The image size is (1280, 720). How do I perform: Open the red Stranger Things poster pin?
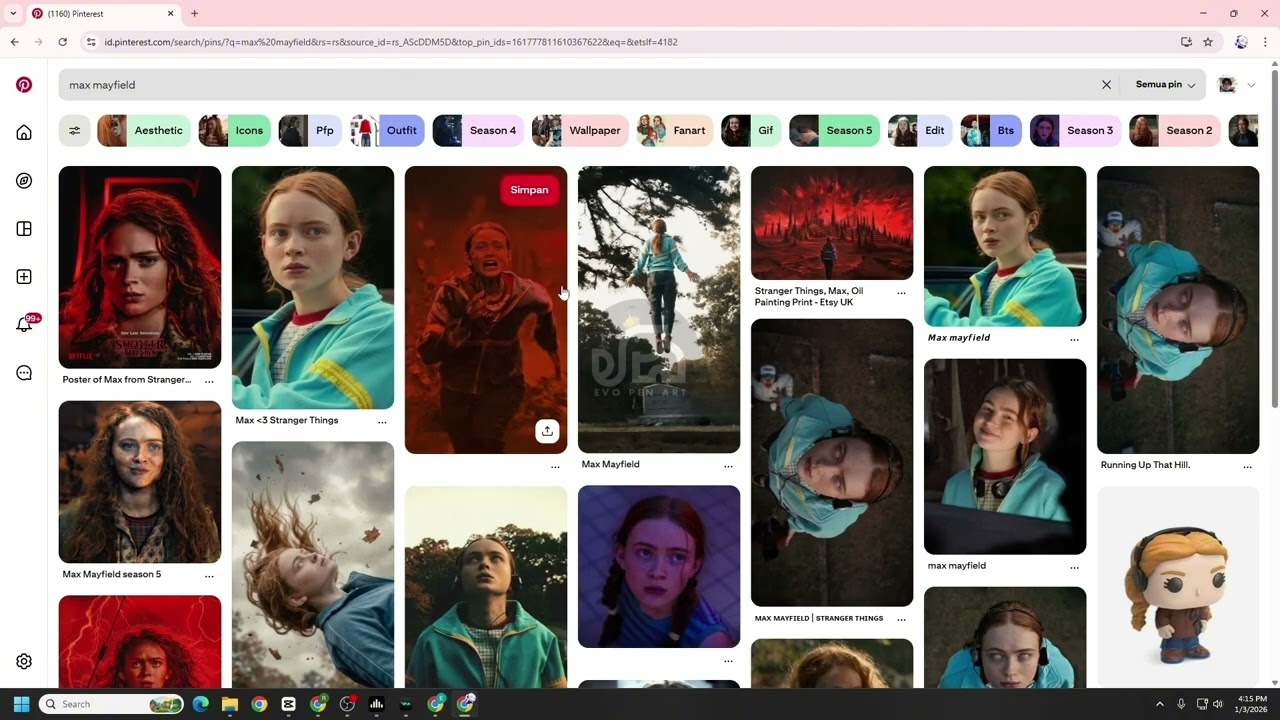pos(140,267)
